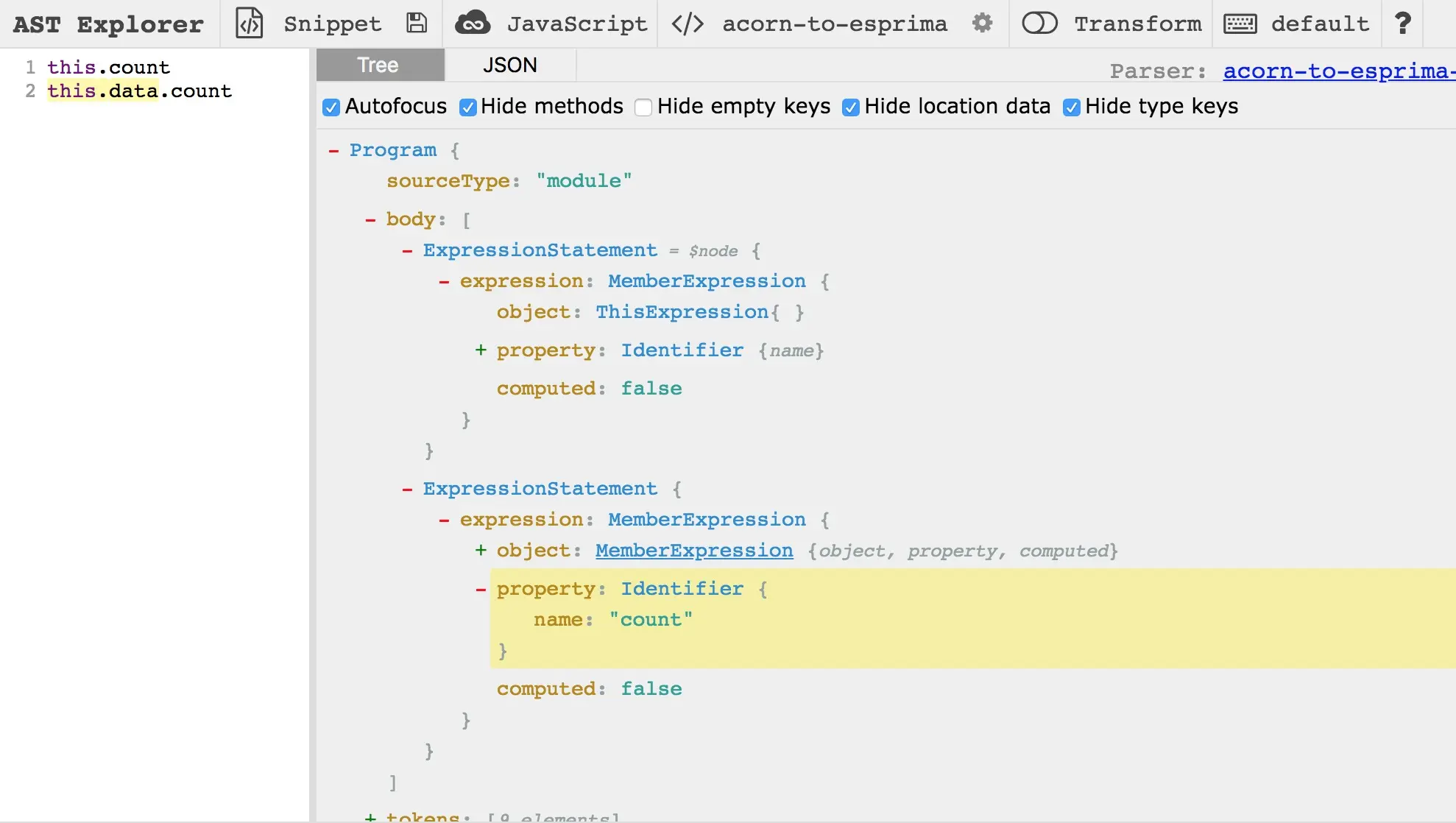Click the code brackets parser icon
1456x823 pixels.
click(x=688, y=24)
